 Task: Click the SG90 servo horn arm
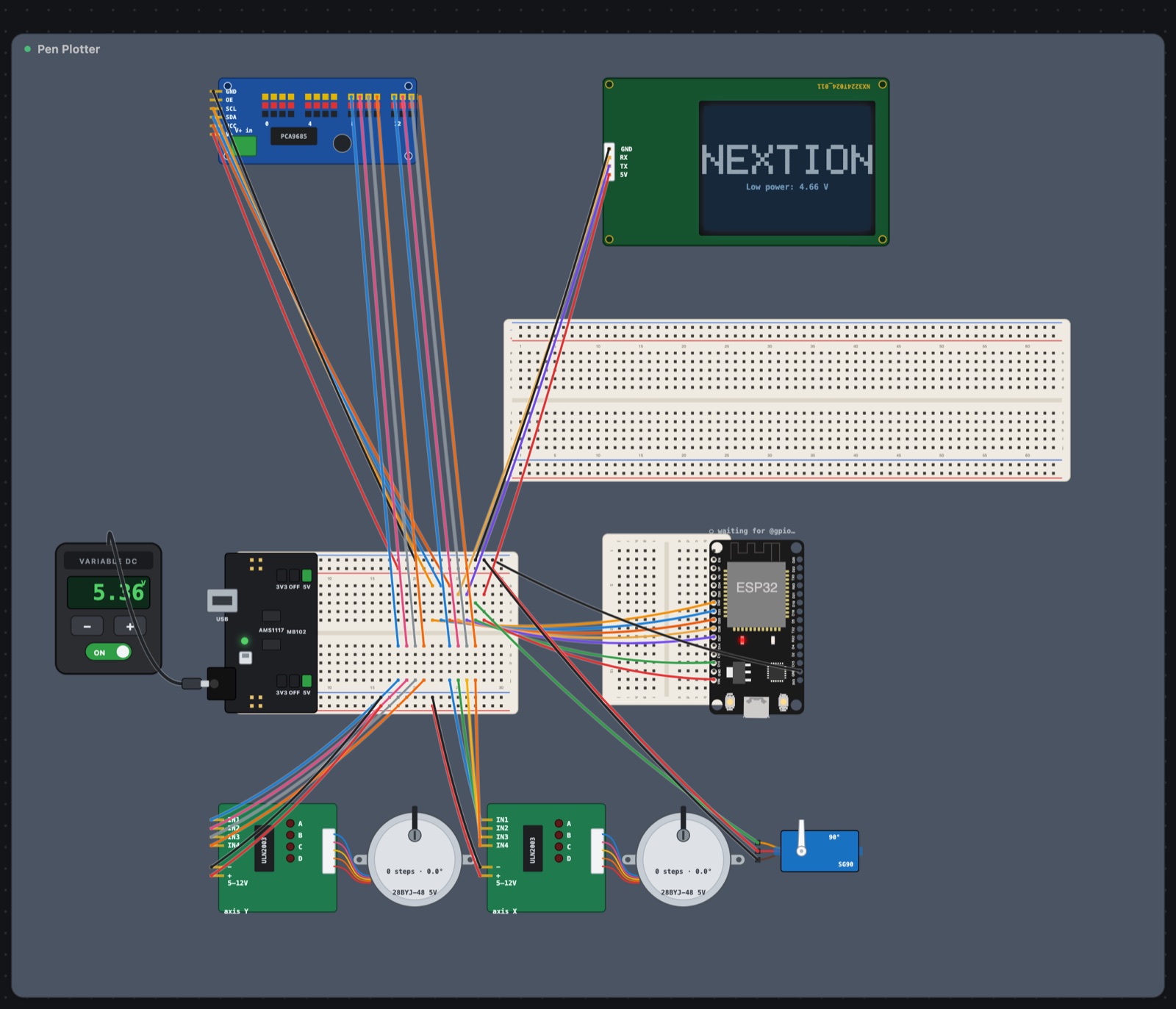coord(802,839)
